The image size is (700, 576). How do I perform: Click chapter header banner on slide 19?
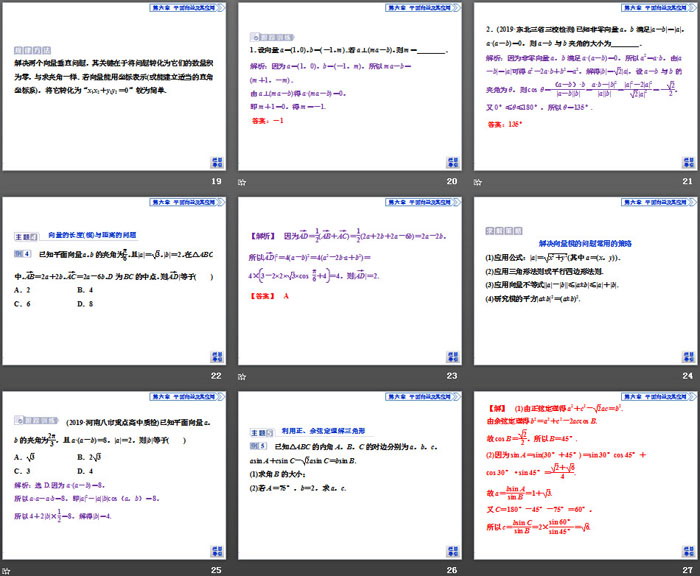tap(187, 8)
